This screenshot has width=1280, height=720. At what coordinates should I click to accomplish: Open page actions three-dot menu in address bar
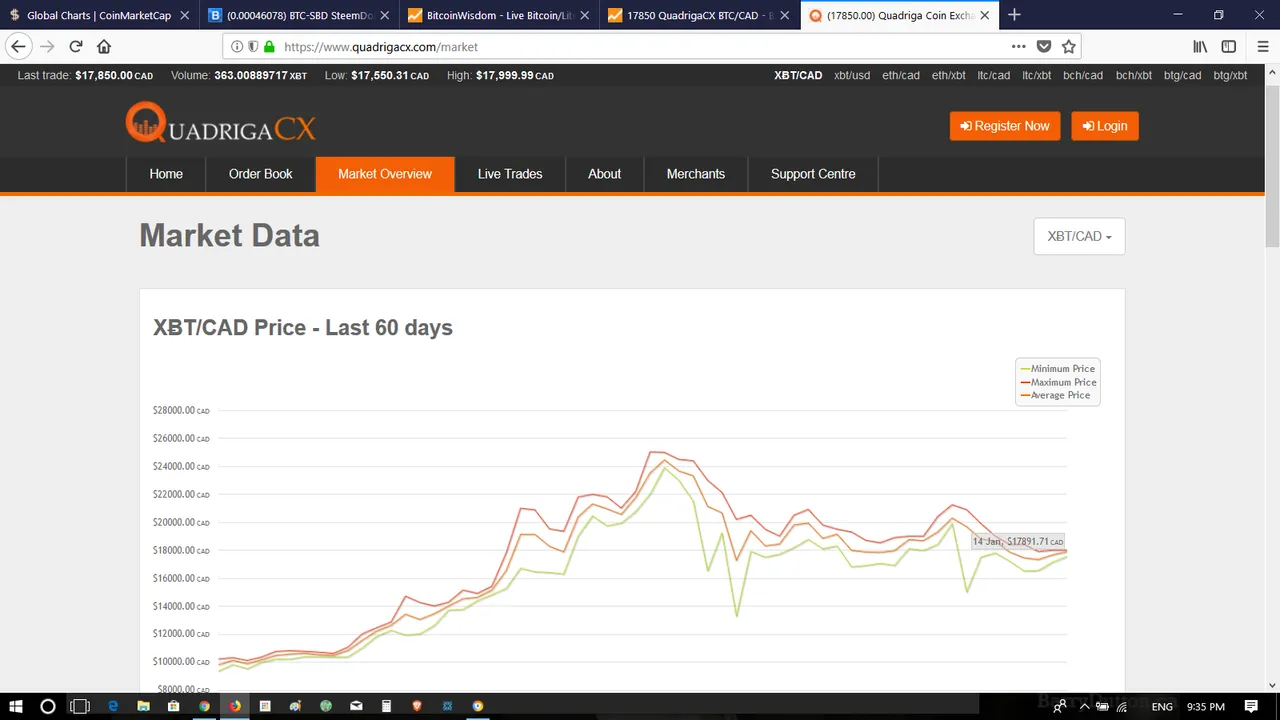1018,46
